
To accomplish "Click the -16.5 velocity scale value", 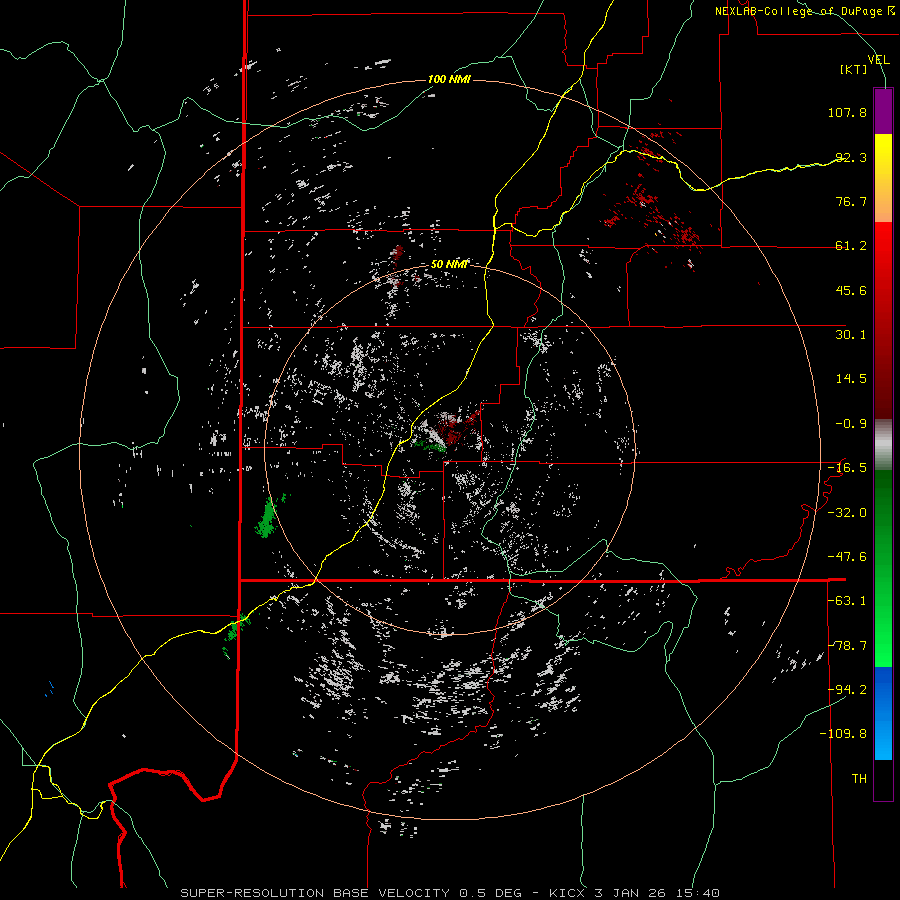I will coord(847,468).
